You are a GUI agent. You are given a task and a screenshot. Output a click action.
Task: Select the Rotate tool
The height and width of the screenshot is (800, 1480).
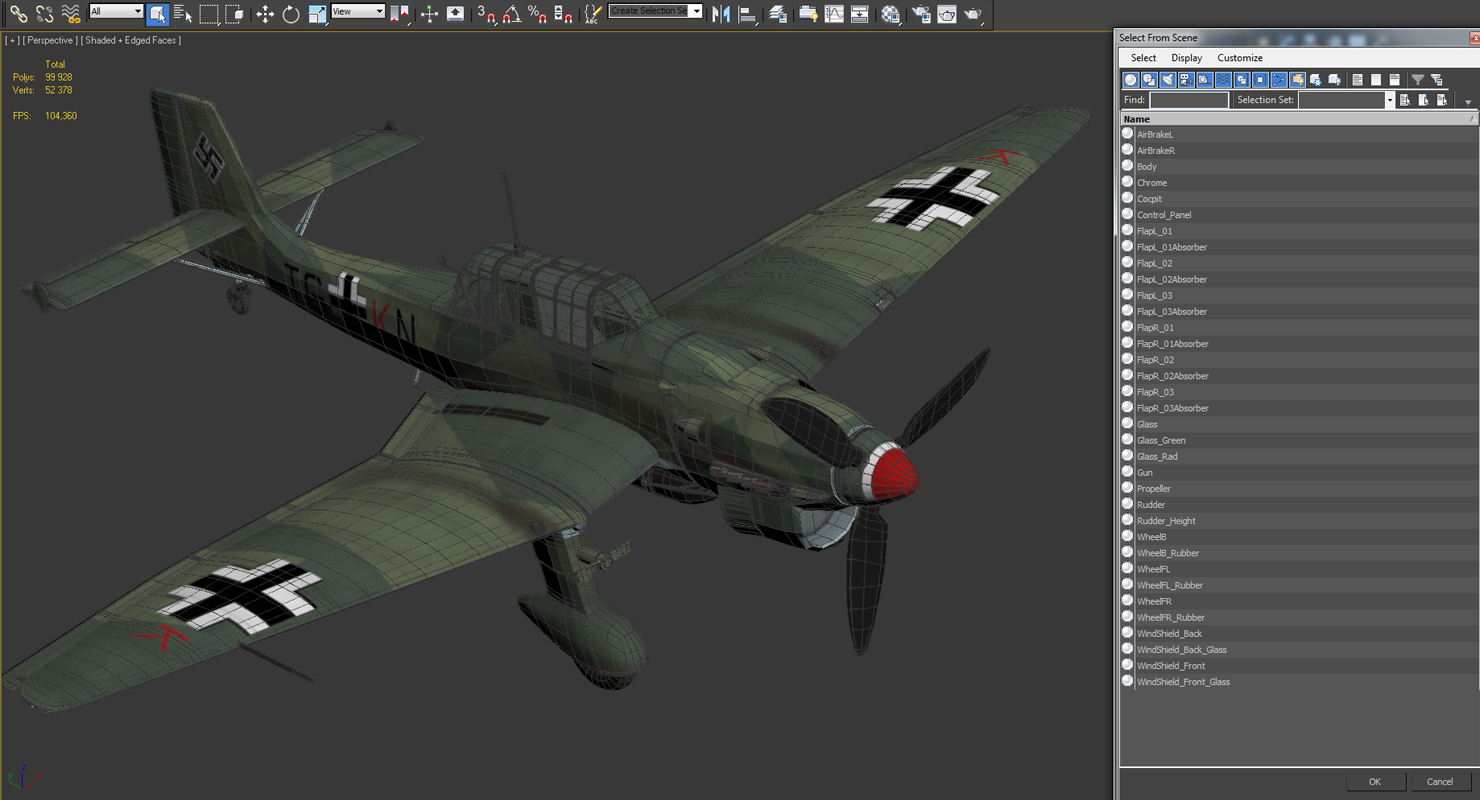click(291, 14)
